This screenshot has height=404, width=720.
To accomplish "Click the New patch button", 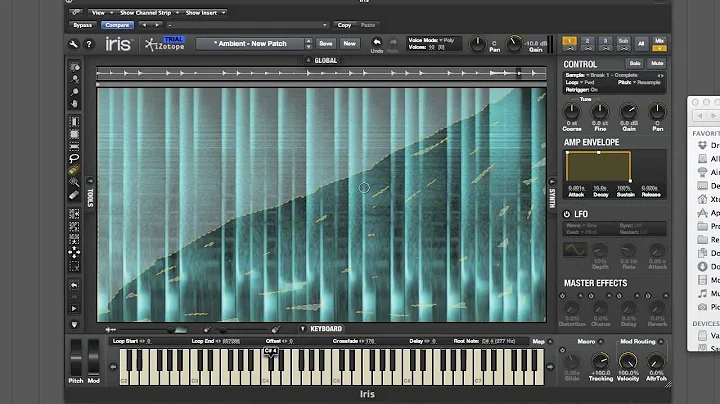I will point(349,44).
